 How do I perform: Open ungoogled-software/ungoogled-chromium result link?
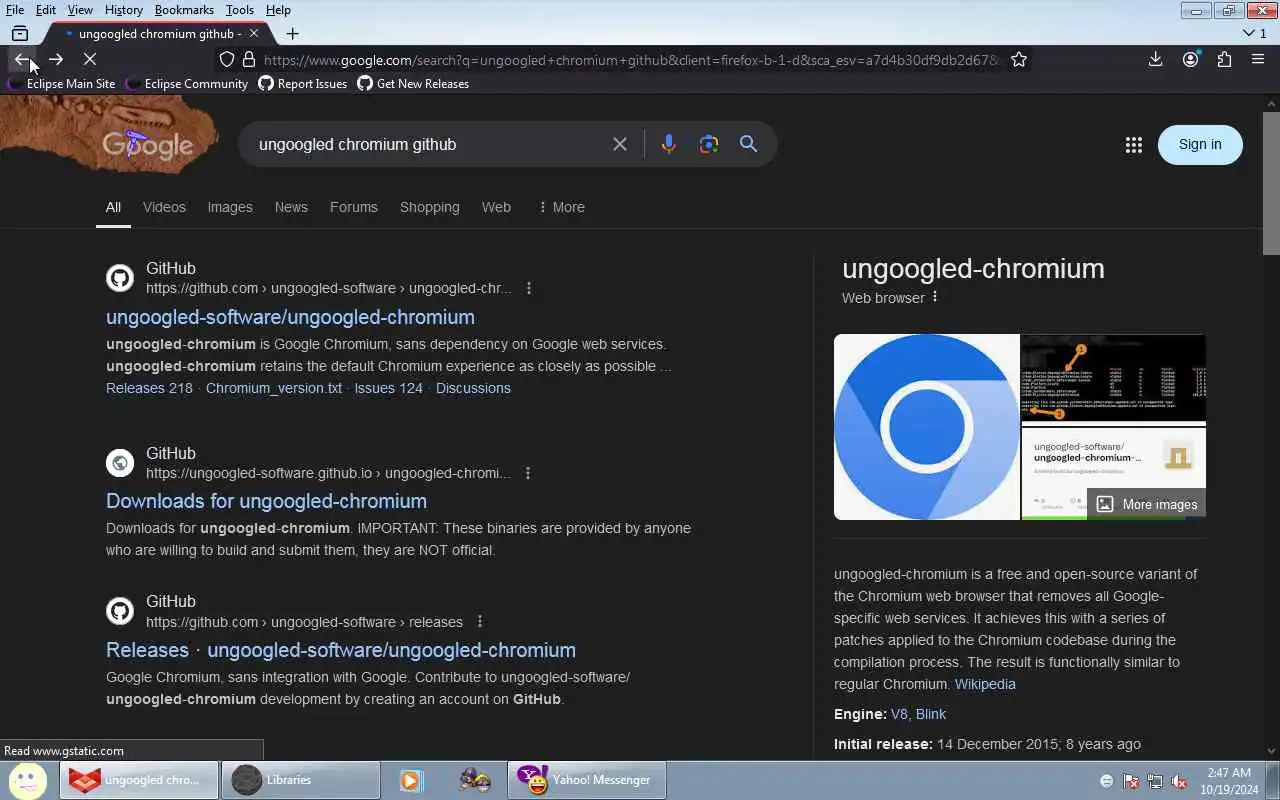tap(290, 317)
